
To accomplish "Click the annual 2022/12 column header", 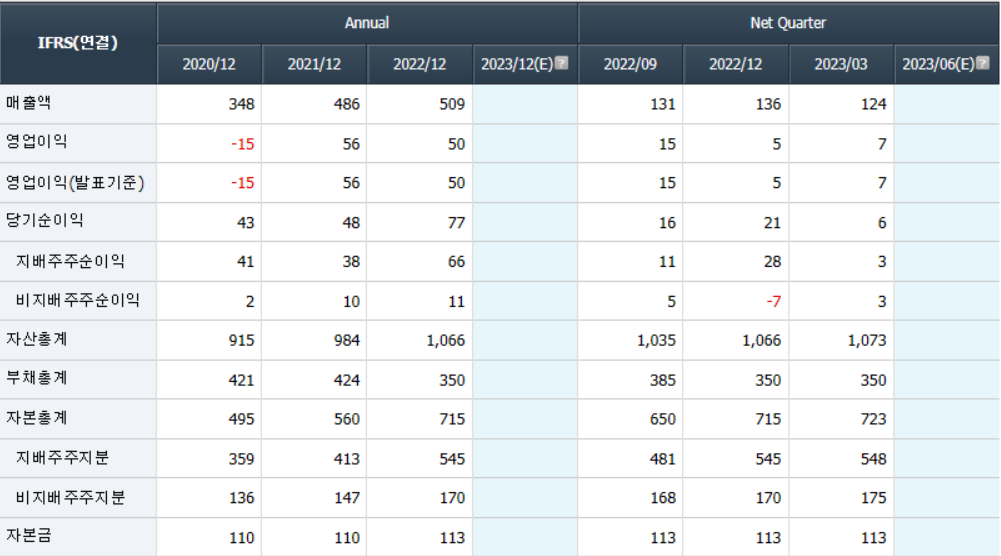I will coord(419,64).
